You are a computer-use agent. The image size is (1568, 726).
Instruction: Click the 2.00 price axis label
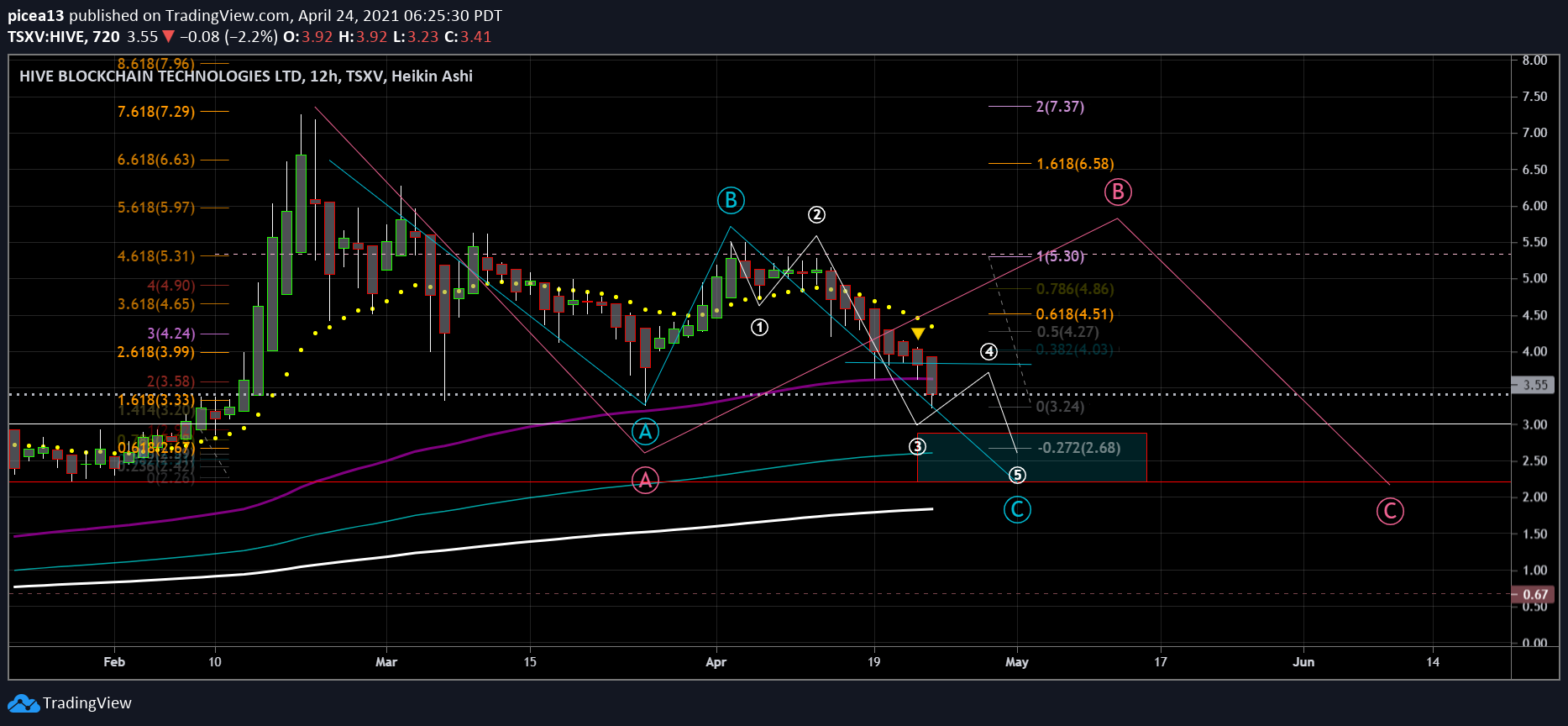coord(1535,497)
